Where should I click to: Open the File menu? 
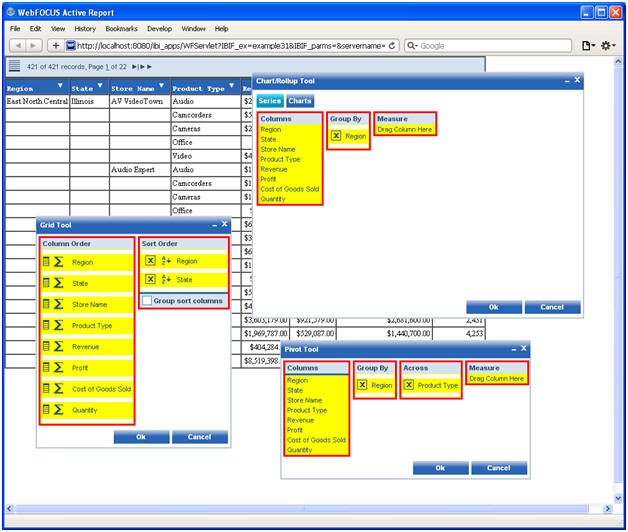pyautogui.click(x=15, y=28)
